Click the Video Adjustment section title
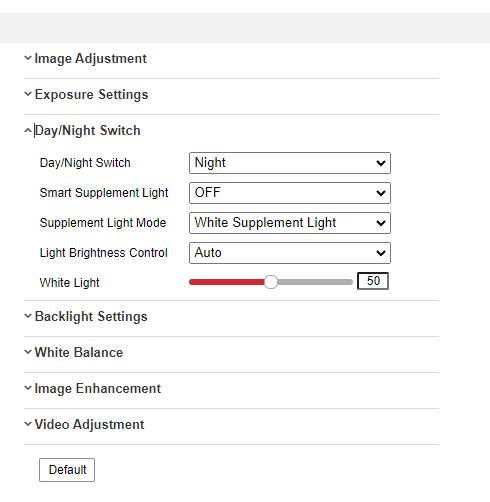The image size is (490, 502). coord(89,424)
